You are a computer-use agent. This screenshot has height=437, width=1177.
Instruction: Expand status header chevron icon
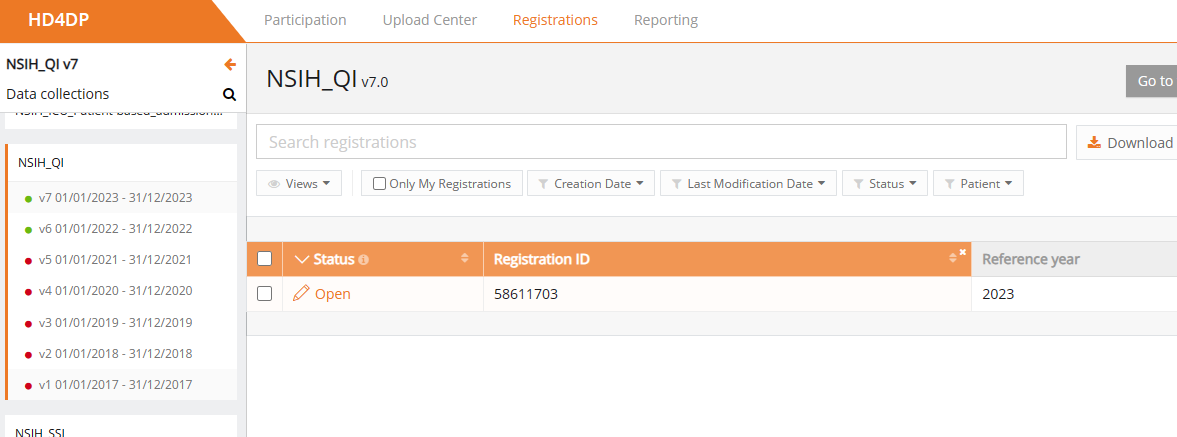click(303, 260)
